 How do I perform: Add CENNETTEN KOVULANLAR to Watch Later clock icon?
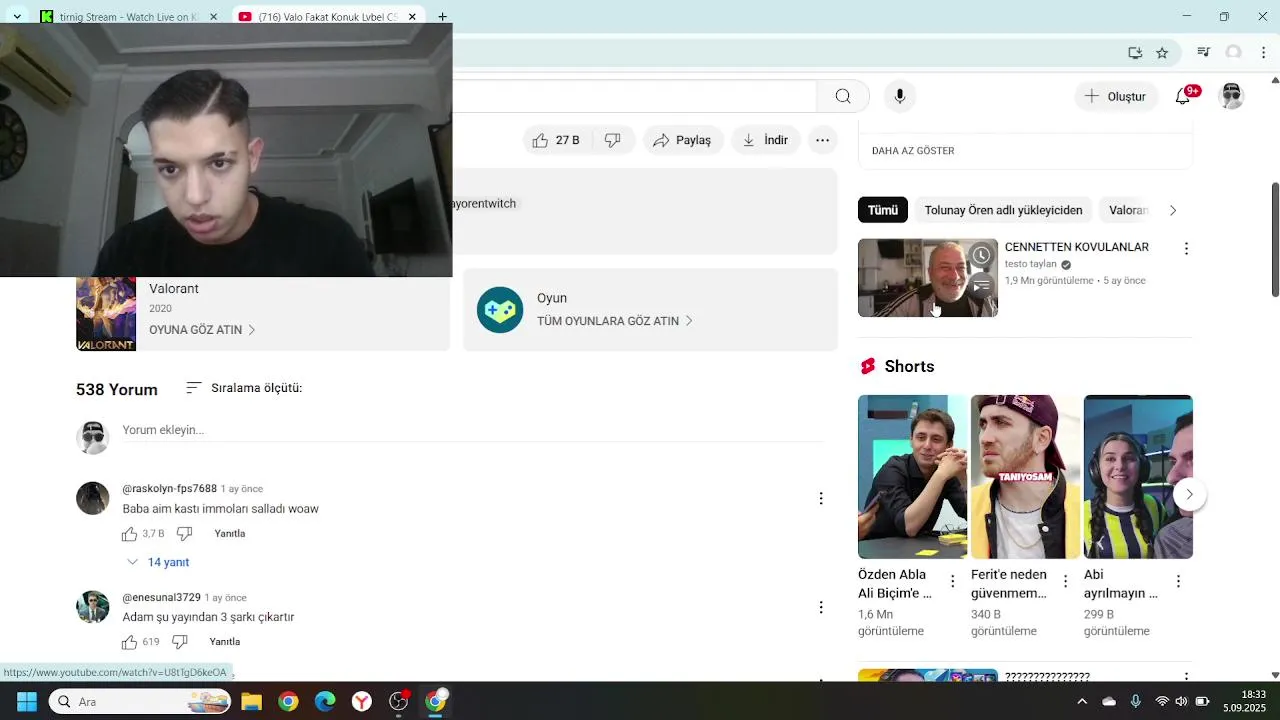click(982, 255)
